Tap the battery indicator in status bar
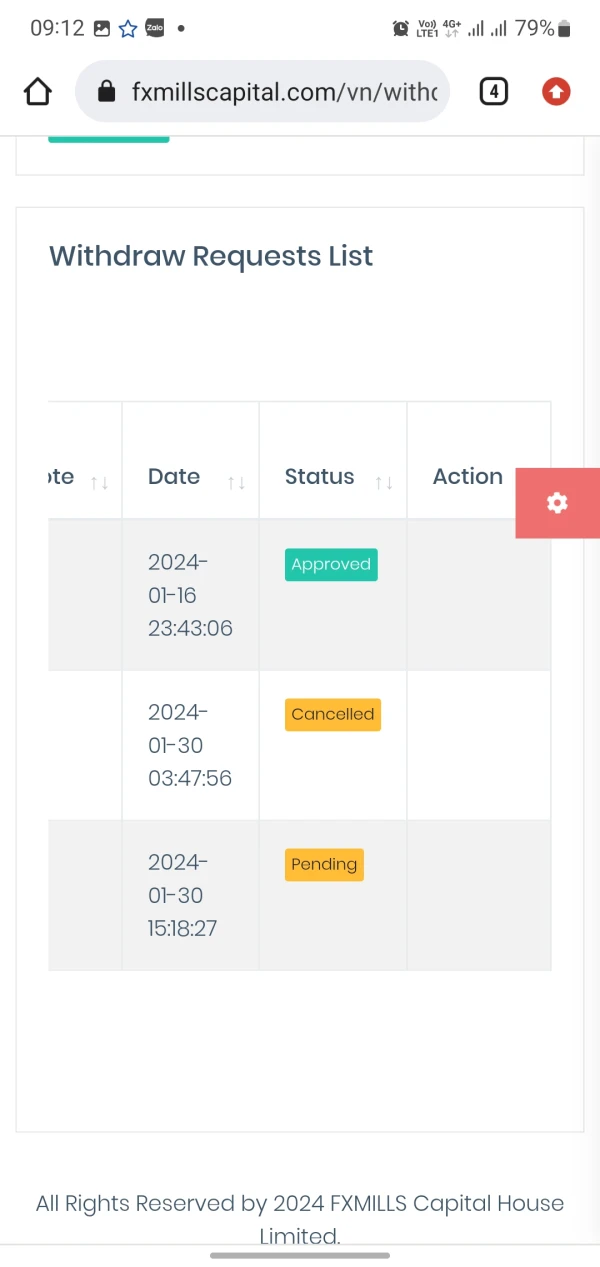 (565, 29)
